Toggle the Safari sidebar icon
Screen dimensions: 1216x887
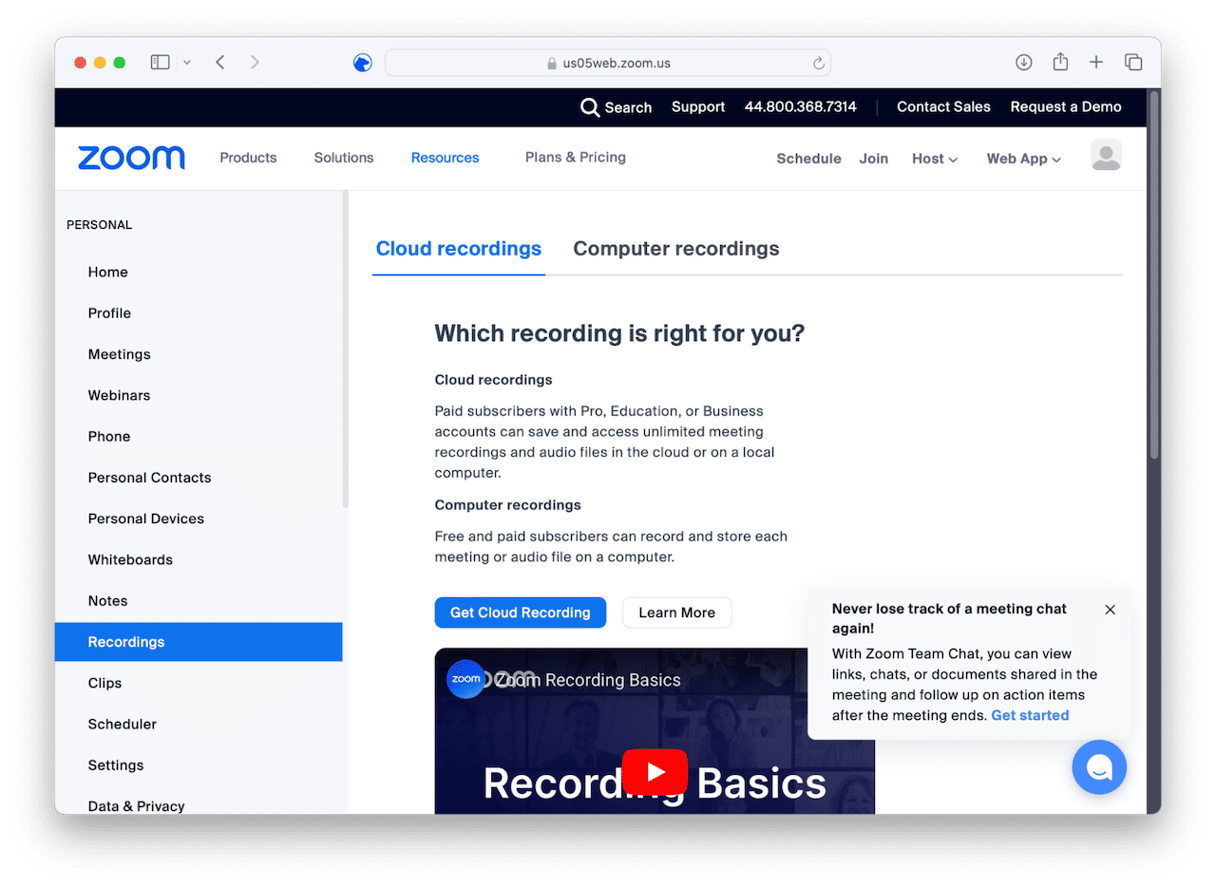(x=160, y=62)
